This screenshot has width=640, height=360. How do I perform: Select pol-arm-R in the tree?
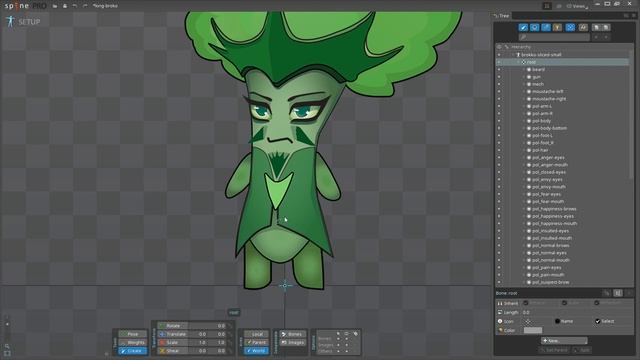coord(542,113)
